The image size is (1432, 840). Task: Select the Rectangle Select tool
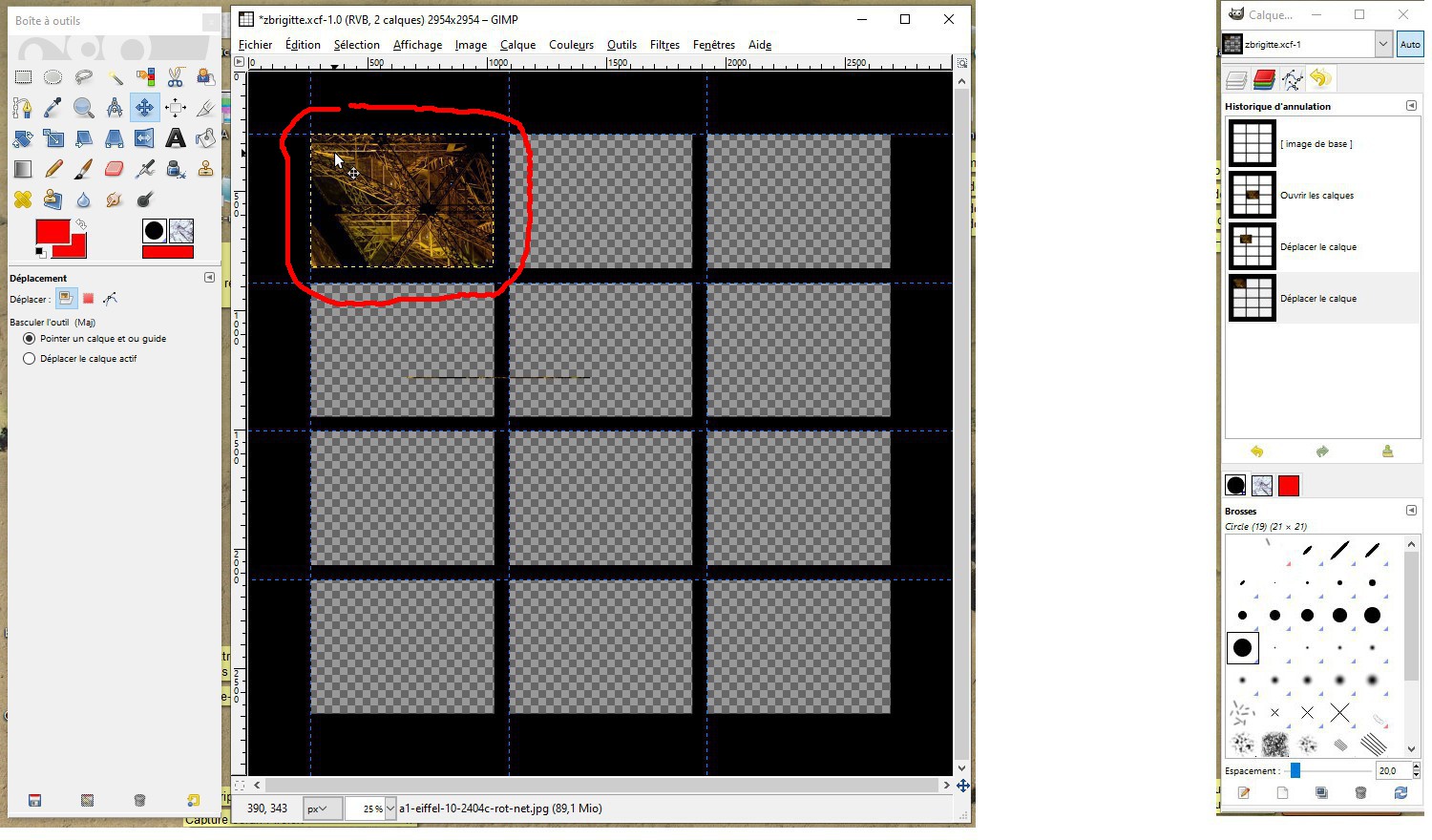click(23, 77)
